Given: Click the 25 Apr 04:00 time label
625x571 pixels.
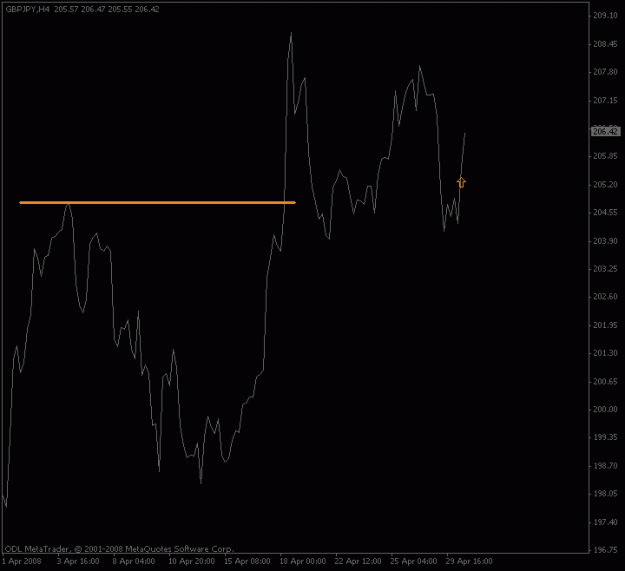Looking at the screenshot, I should pyautogui.click(x=414, y=561).
